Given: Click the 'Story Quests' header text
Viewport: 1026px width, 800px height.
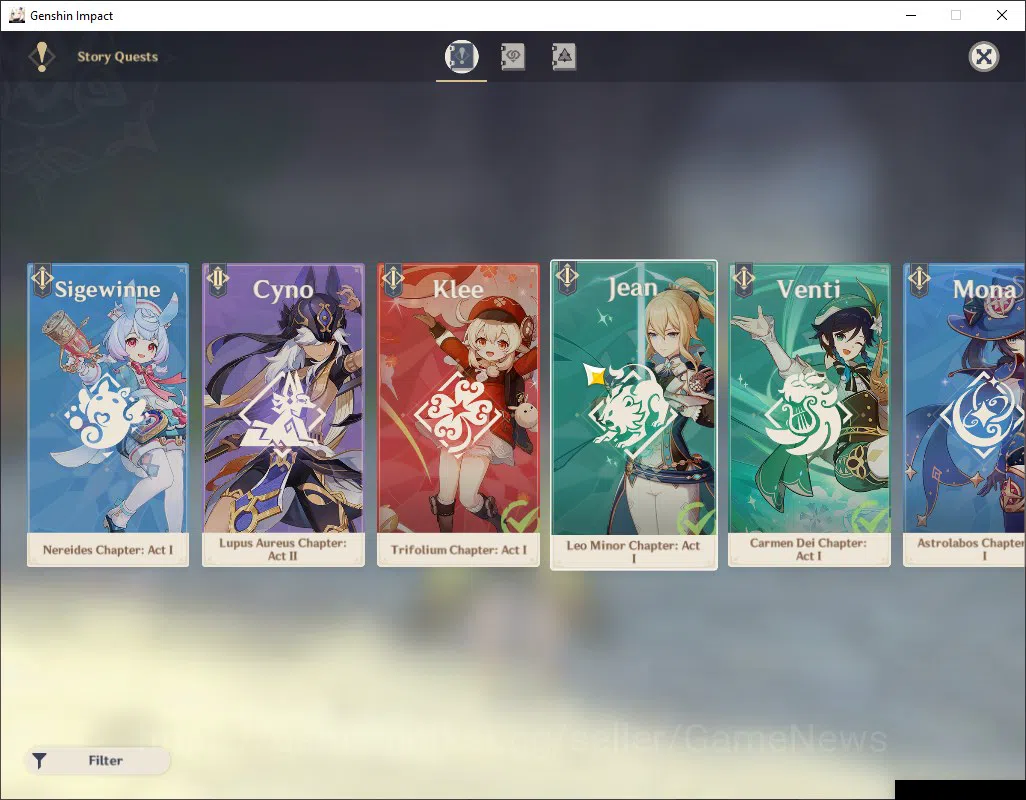Looking at the screenshot, I should pyautogui.click(x=118, y=57).
